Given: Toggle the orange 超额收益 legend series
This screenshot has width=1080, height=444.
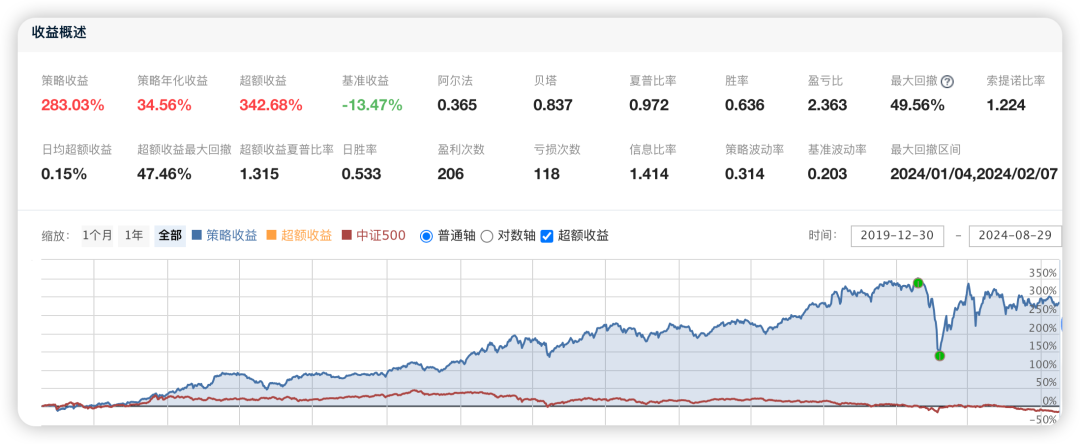Looking at the screenshot, I should coord(299,235).
